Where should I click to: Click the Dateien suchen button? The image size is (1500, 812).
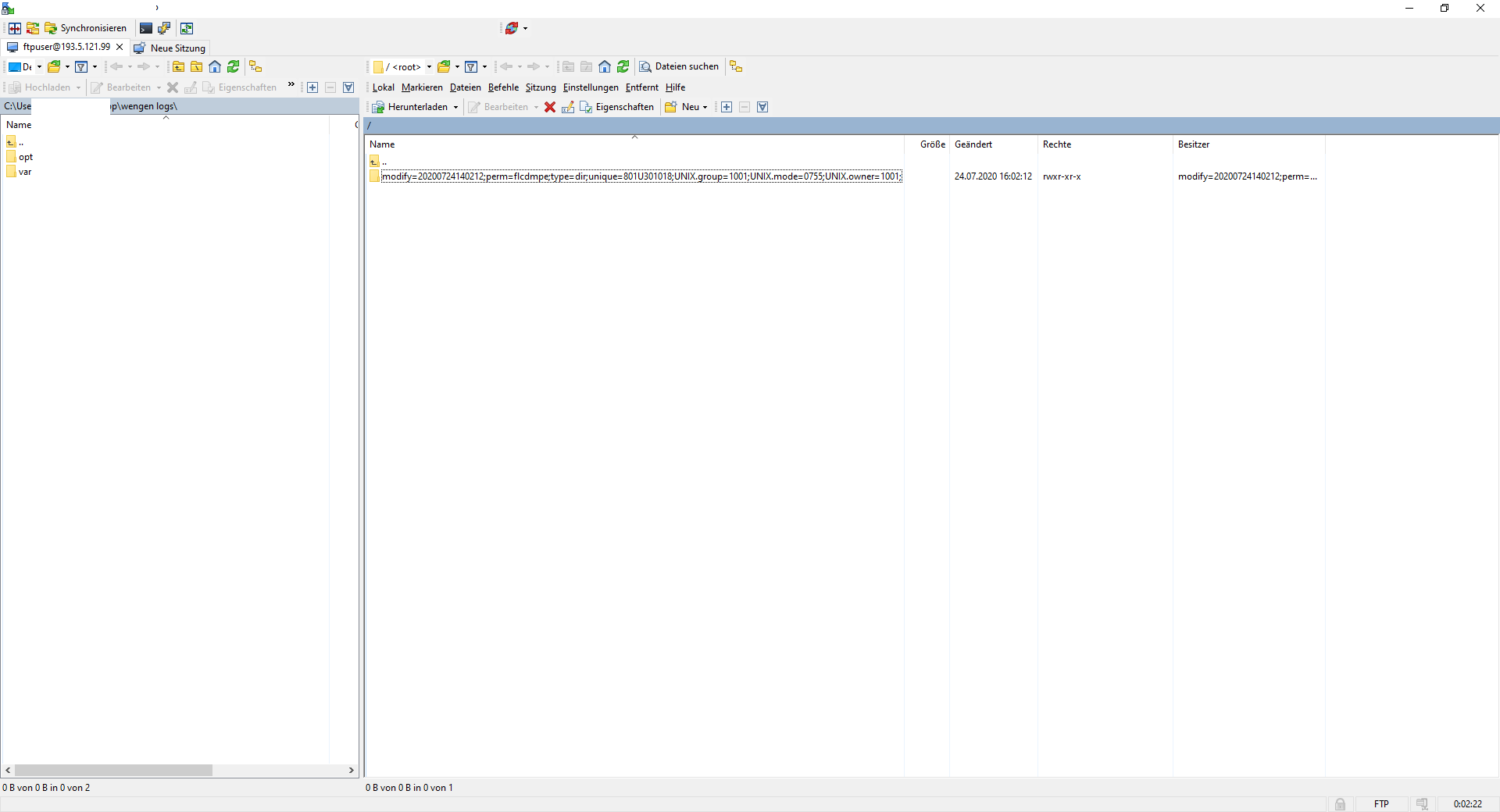pyautogui.click(x=679, y=67)
